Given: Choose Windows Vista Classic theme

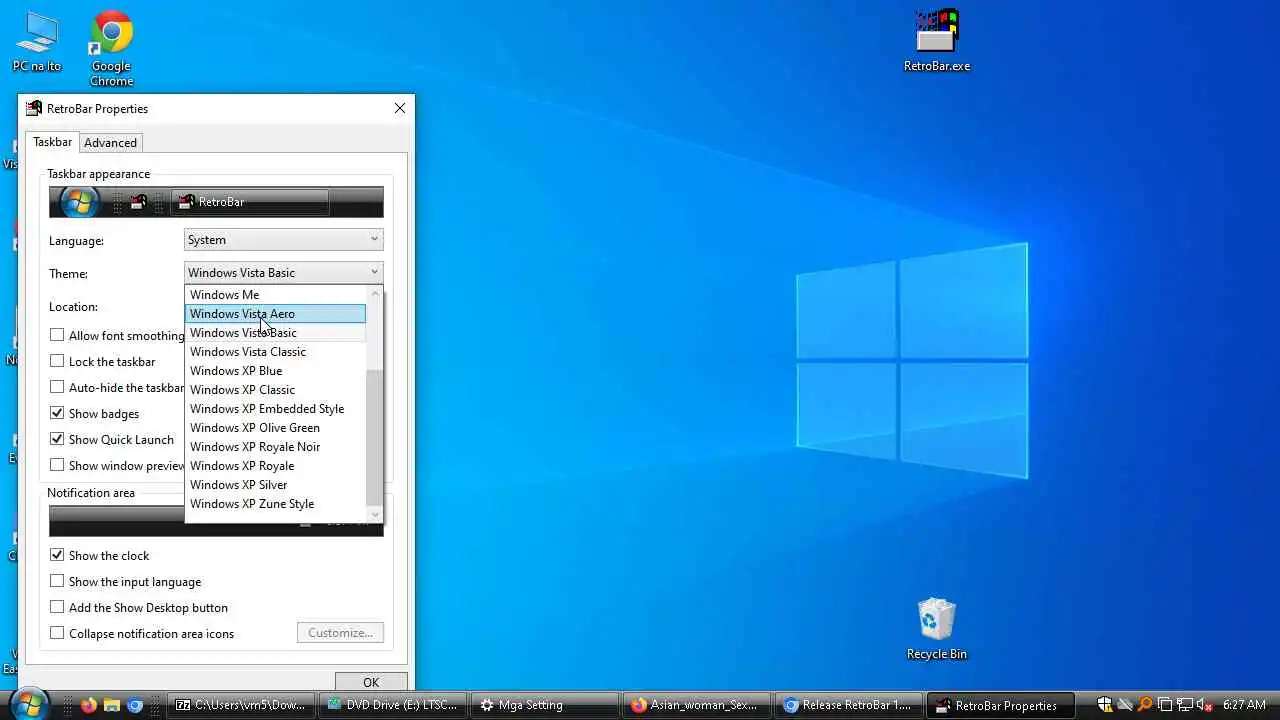Looking at the screenshot, I should [276, 352].
